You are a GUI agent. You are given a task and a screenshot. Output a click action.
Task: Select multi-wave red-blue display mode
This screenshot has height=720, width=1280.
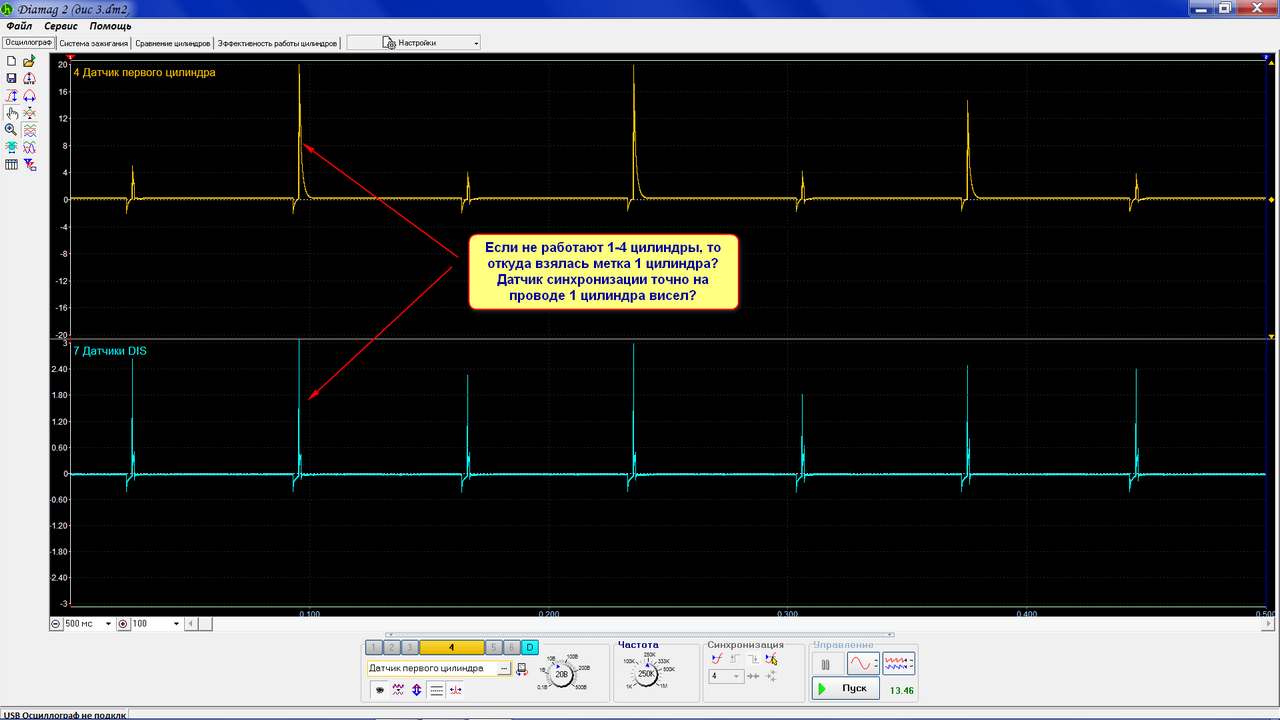[899, 664]
